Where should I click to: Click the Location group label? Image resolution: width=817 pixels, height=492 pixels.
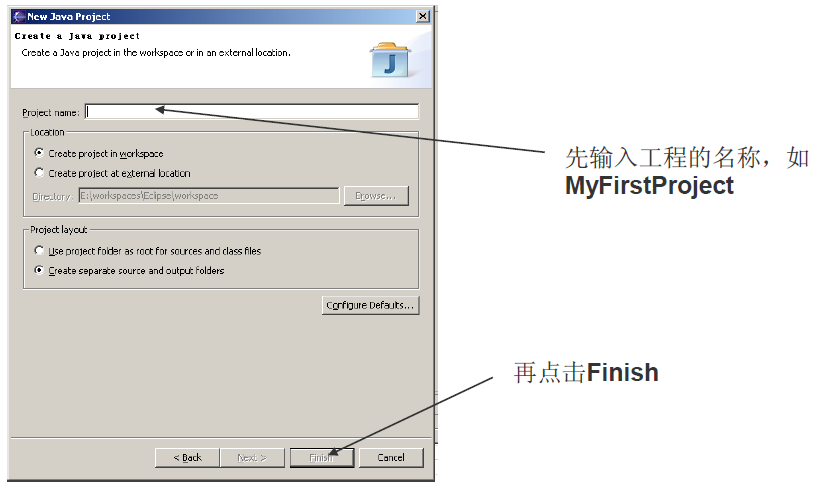(x=47, y=132)
